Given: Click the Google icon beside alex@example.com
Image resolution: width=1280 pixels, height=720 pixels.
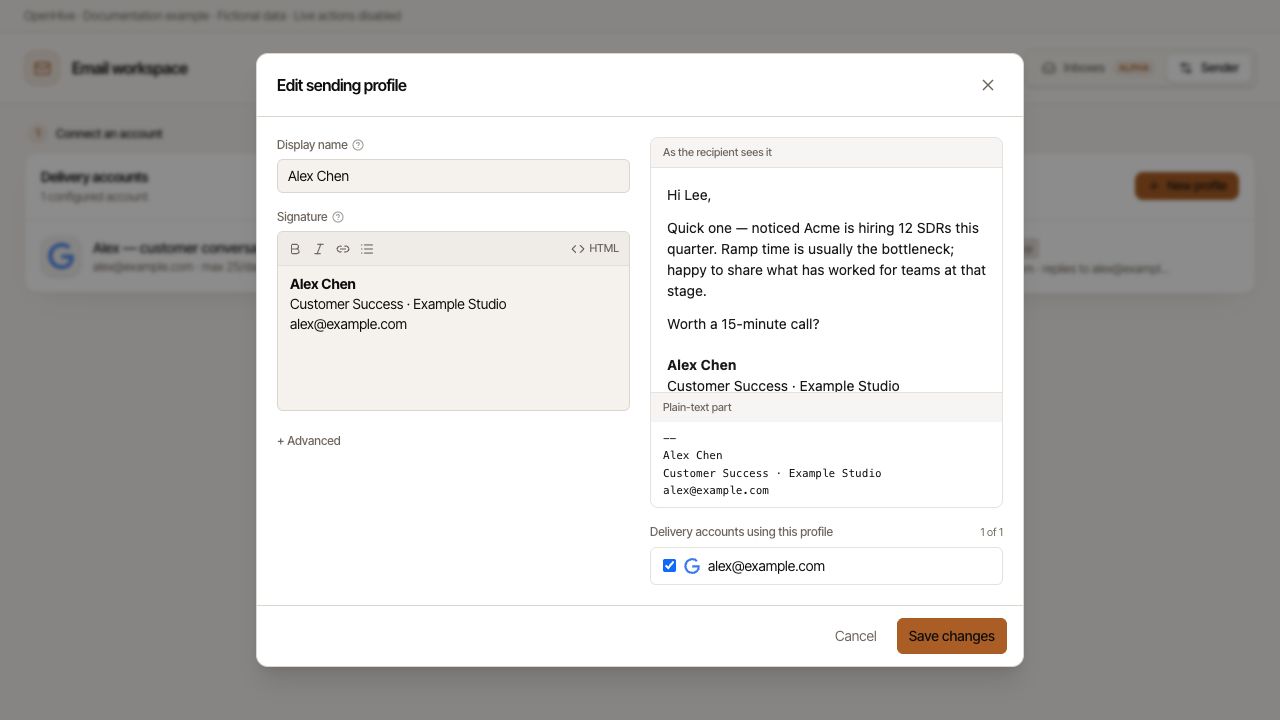Looking at the screenshot, I should (692, 566).
